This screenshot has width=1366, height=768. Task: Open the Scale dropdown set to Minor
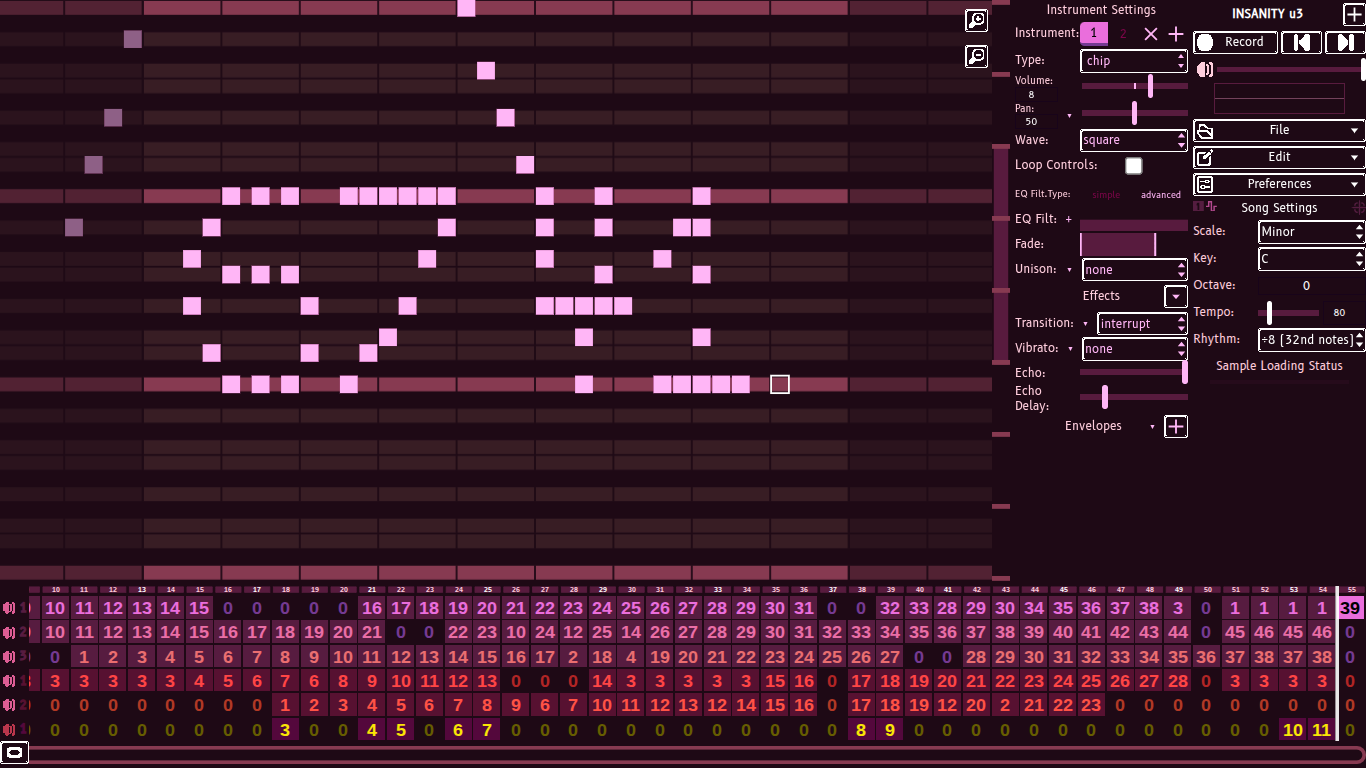(x=1309, y=232)
